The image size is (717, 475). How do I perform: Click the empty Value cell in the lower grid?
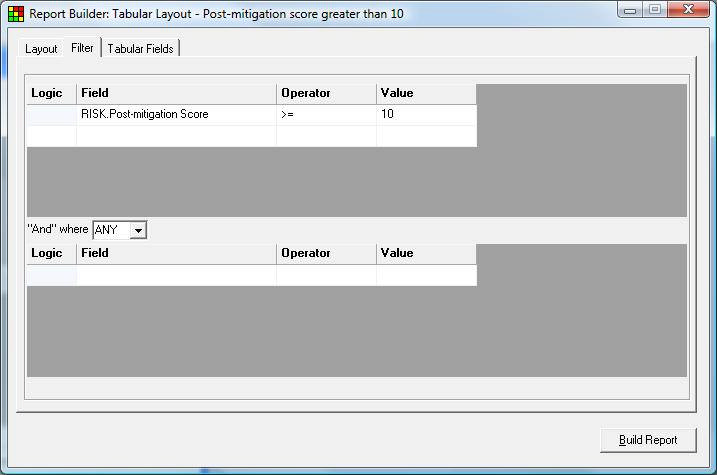[x=427, y=276]
